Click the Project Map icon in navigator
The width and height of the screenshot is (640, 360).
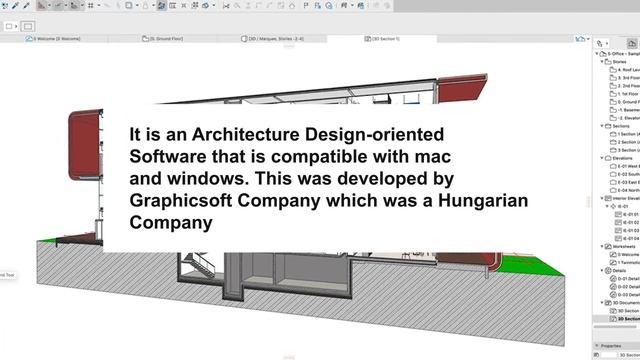632,43
